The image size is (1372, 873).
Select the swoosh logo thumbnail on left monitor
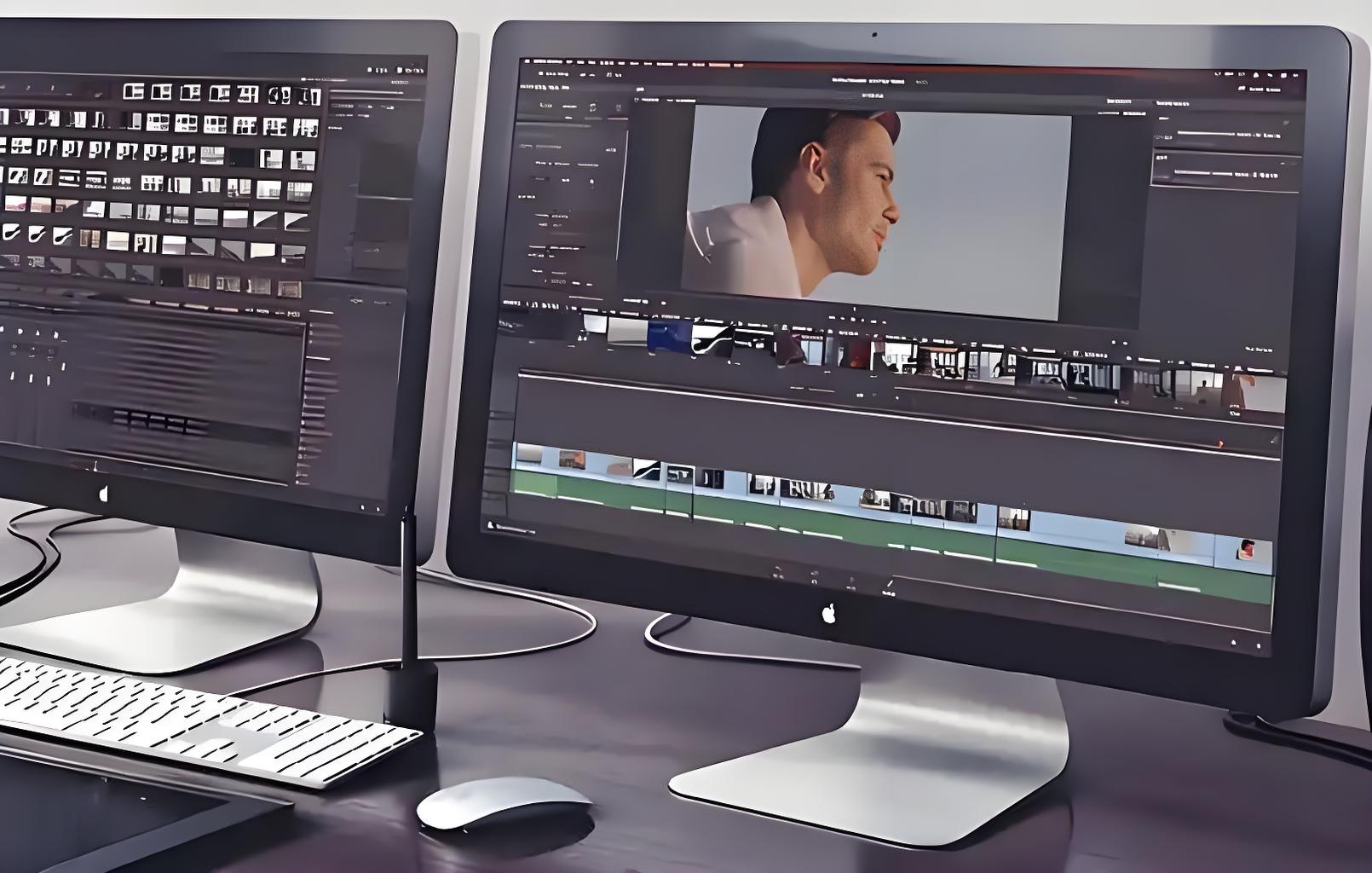[12, 231]
